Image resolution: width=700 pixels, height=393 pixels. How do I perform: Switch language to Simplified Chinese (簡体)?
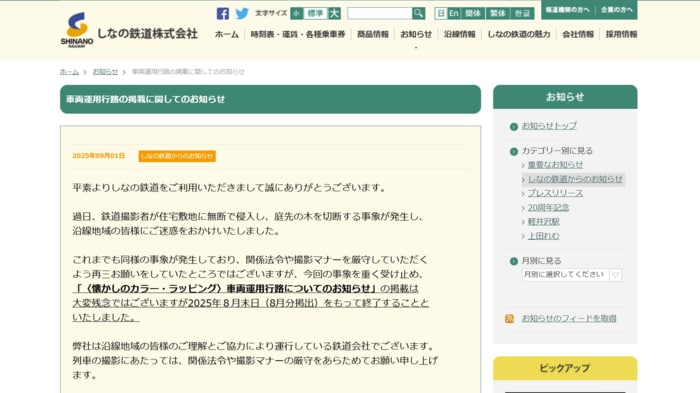pyautogui.click(x=473, y=13)
